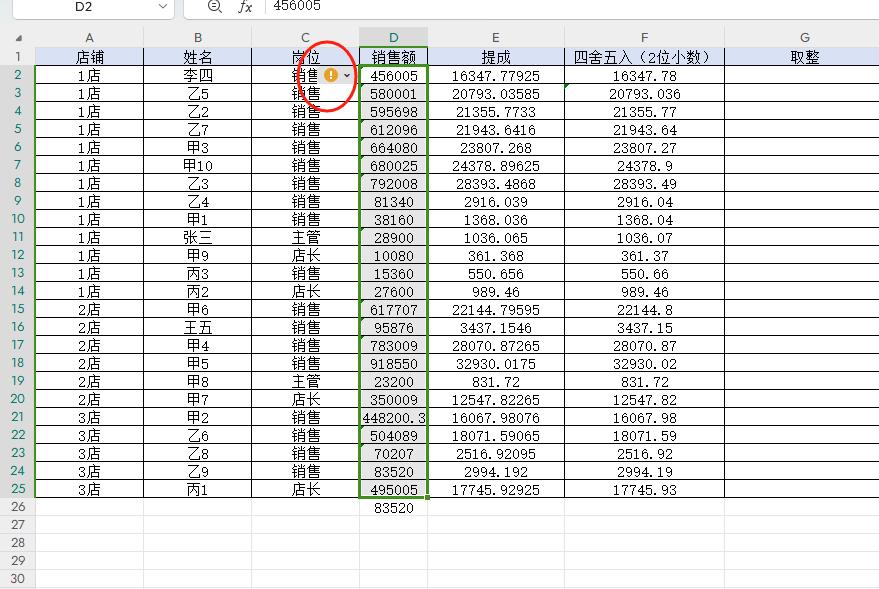Click sales cell 448200.3
The height and width of the screenshot is (589, 879).
pyautogui.click(x=394, y=418)
